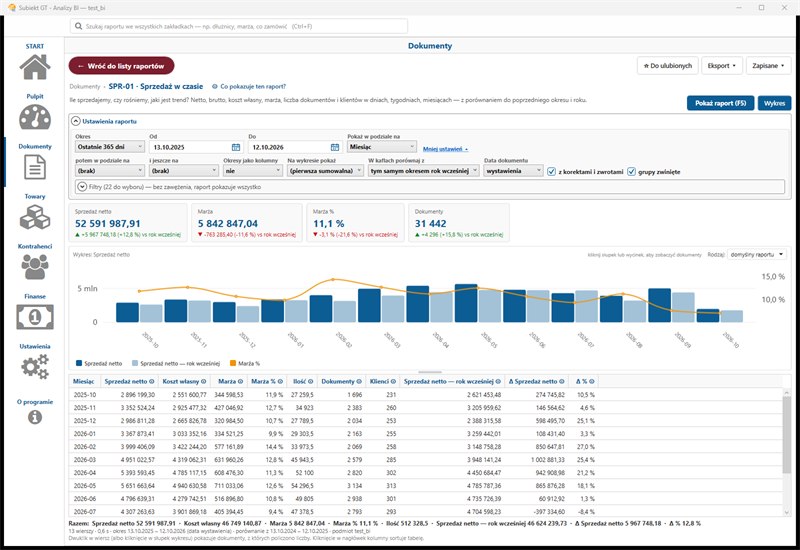Collapse the 'Ustawienia raportu' section

coord(76,121)
